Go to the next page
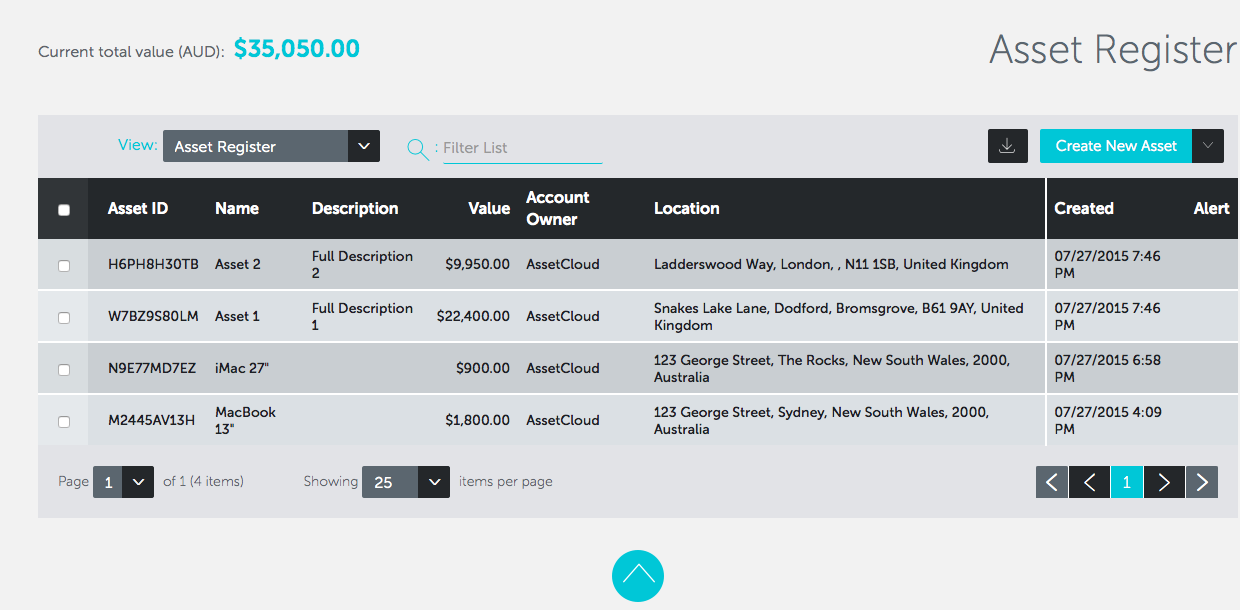 1164,481
